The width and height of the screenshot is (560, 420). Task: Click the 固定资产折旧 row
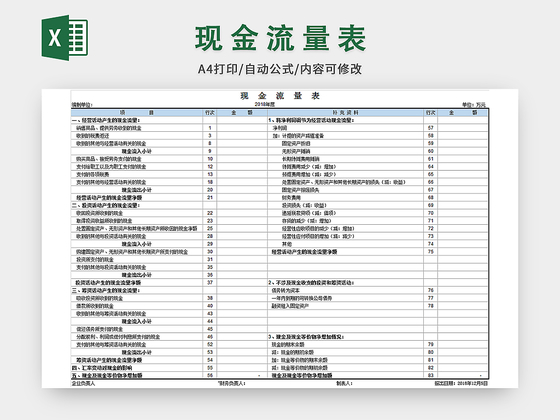296,144
